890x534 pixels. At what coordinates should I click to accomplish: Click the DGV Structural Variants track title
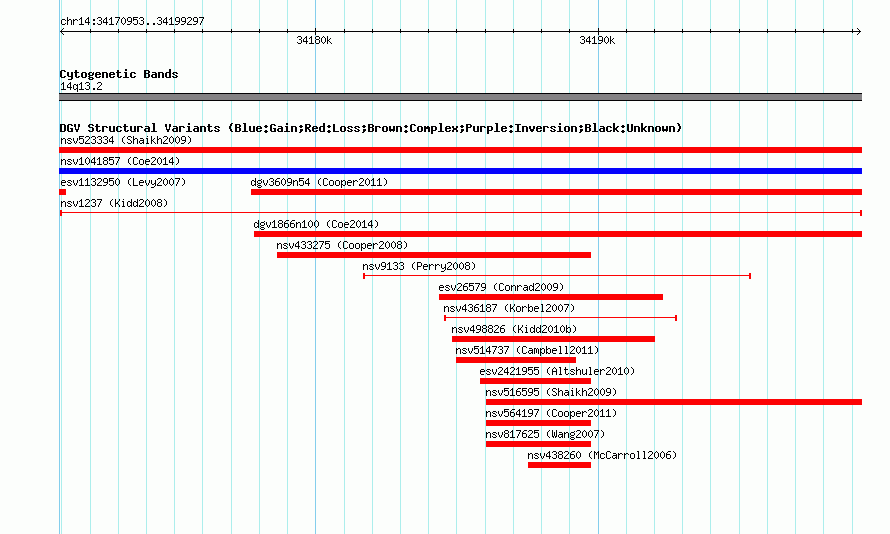tap(371, 128)
